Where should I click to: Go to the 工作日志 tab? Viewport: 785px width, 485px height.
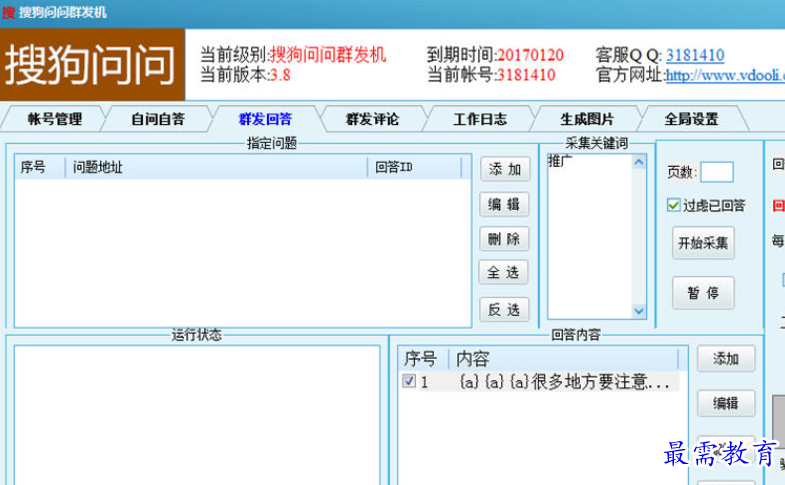tap(480, 119)
